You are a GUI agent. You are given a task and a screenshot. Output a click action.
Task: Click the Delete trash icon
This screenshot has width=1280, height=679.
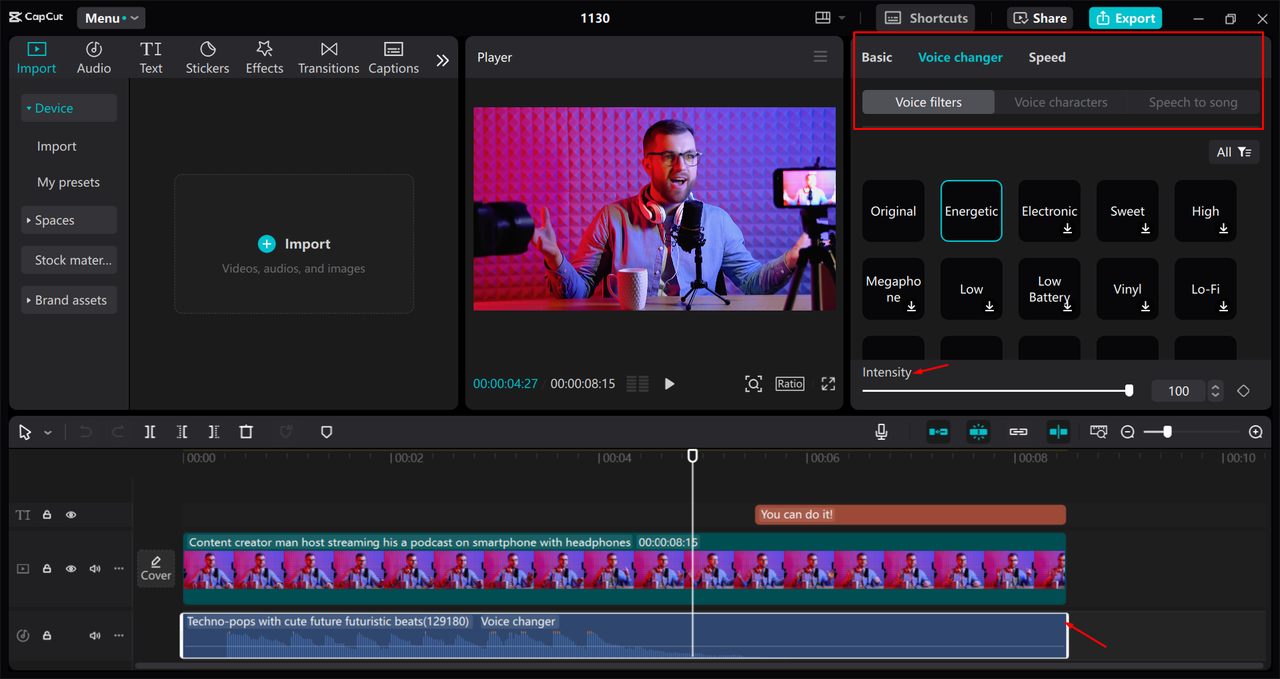pyautogui.click(x=246, y=432)
